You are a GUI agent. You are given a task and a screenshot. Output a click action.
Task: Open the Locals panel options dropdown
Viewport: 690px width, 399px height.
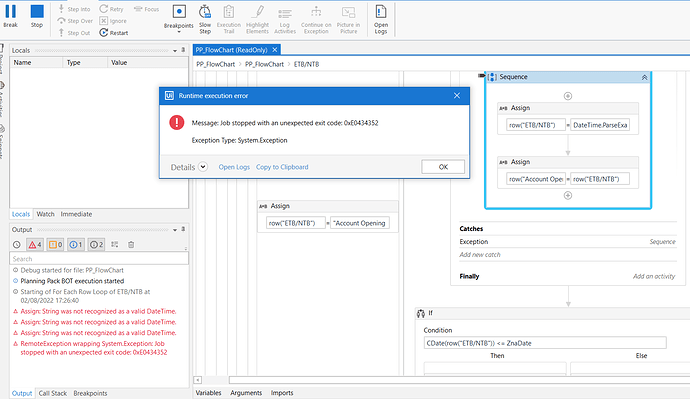pos(175,51)
